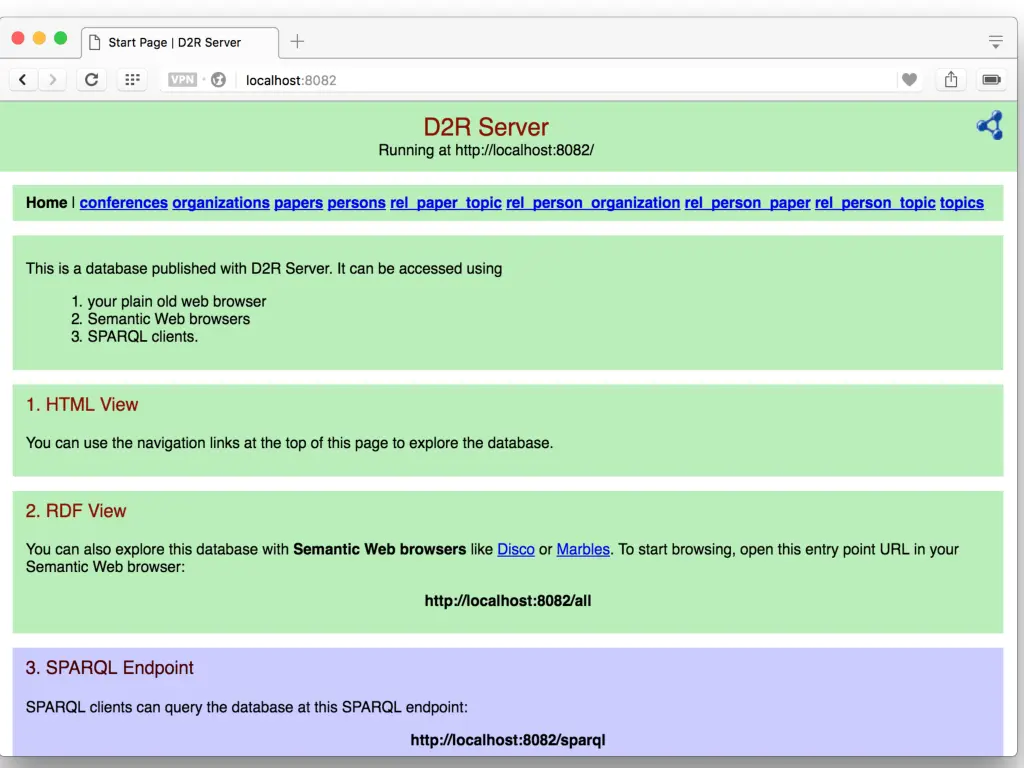Viewport: 1024px width, 768px height.
Task: Open the rel_person_organization link
Action: pyautogui.click(x=593, y=202)
